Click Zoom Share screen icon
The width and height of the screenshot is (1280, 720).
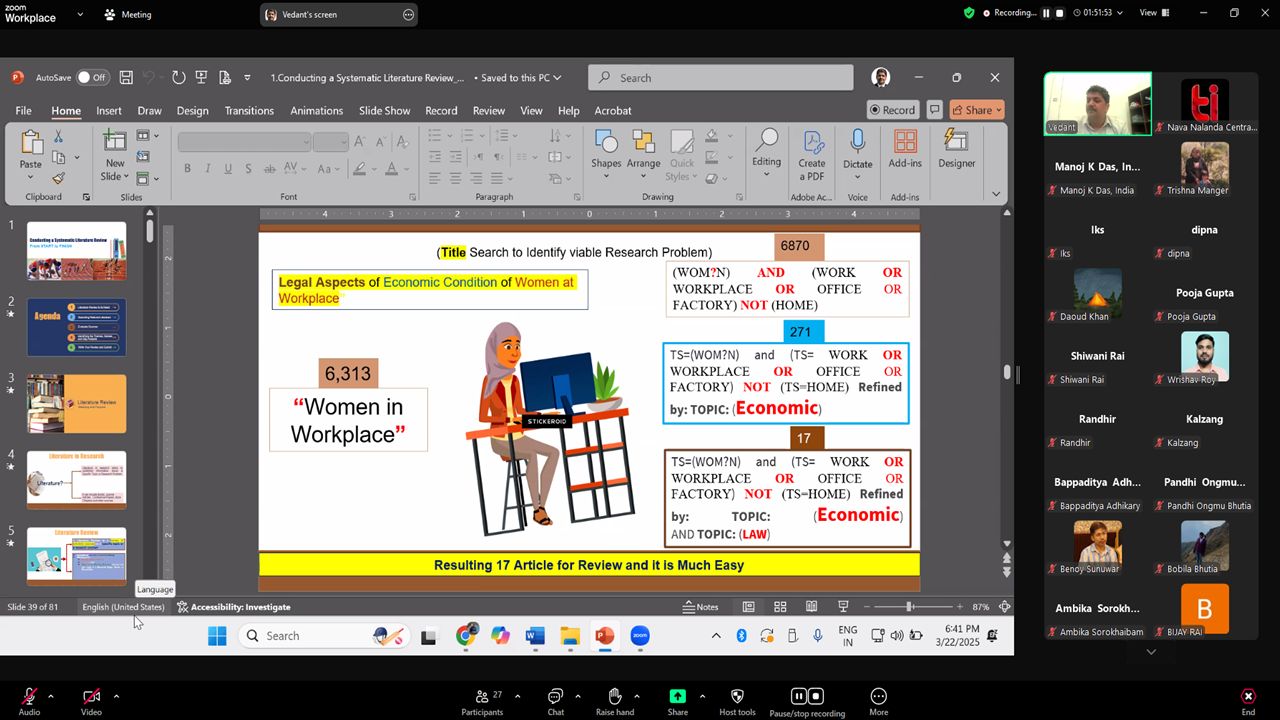(x=677, y=697)
